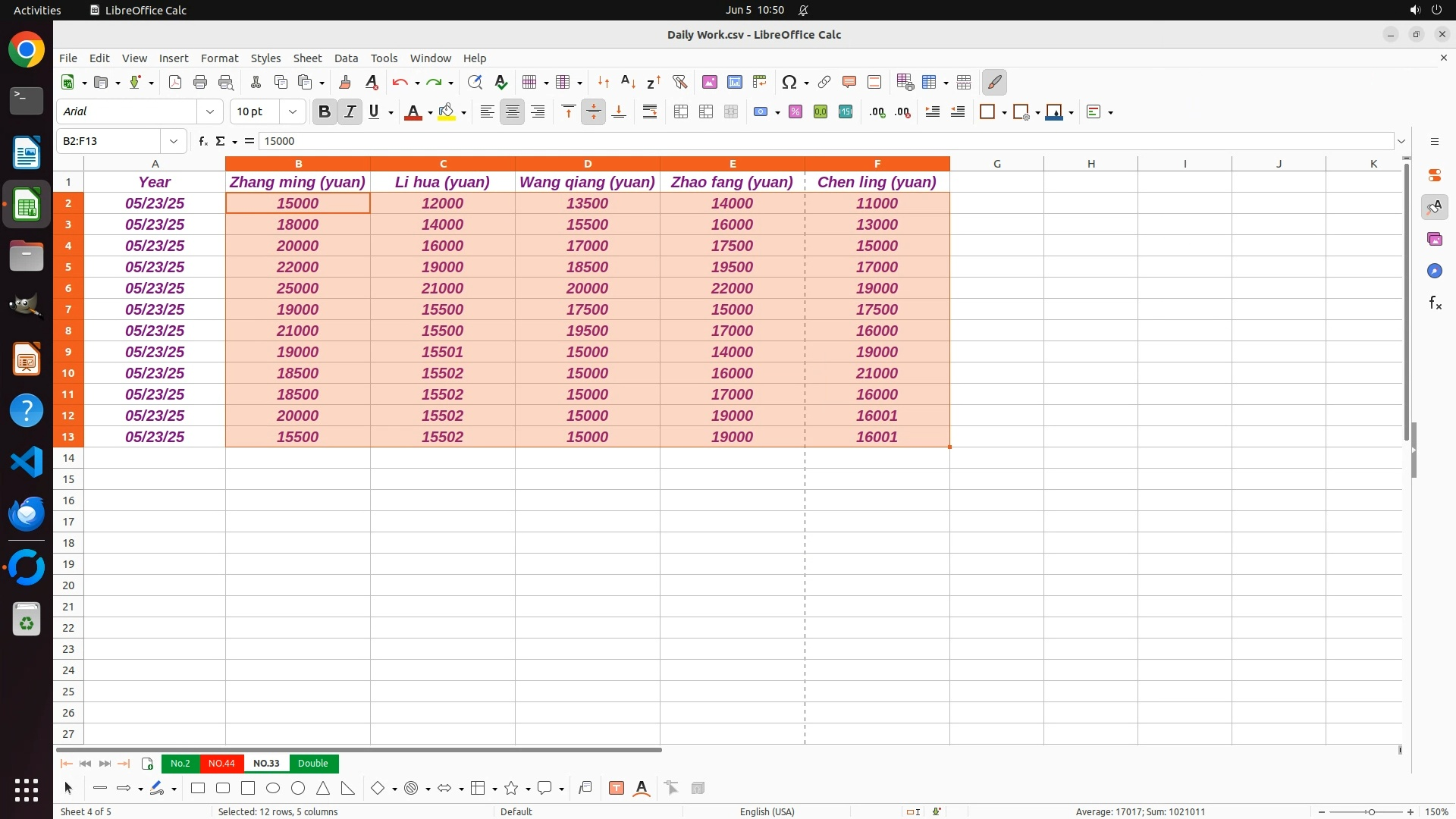Click the formula input line field

tap(825, 141)
